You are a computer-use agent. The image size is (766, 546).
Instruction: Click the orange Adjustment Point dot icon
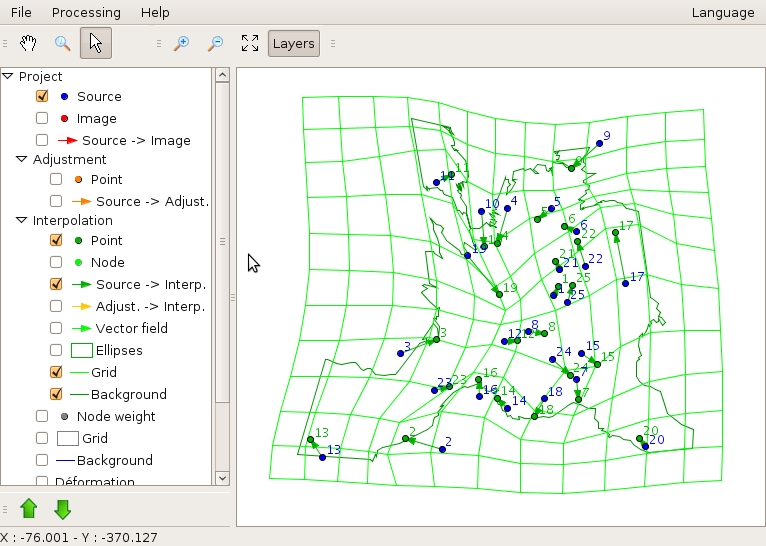78,179
